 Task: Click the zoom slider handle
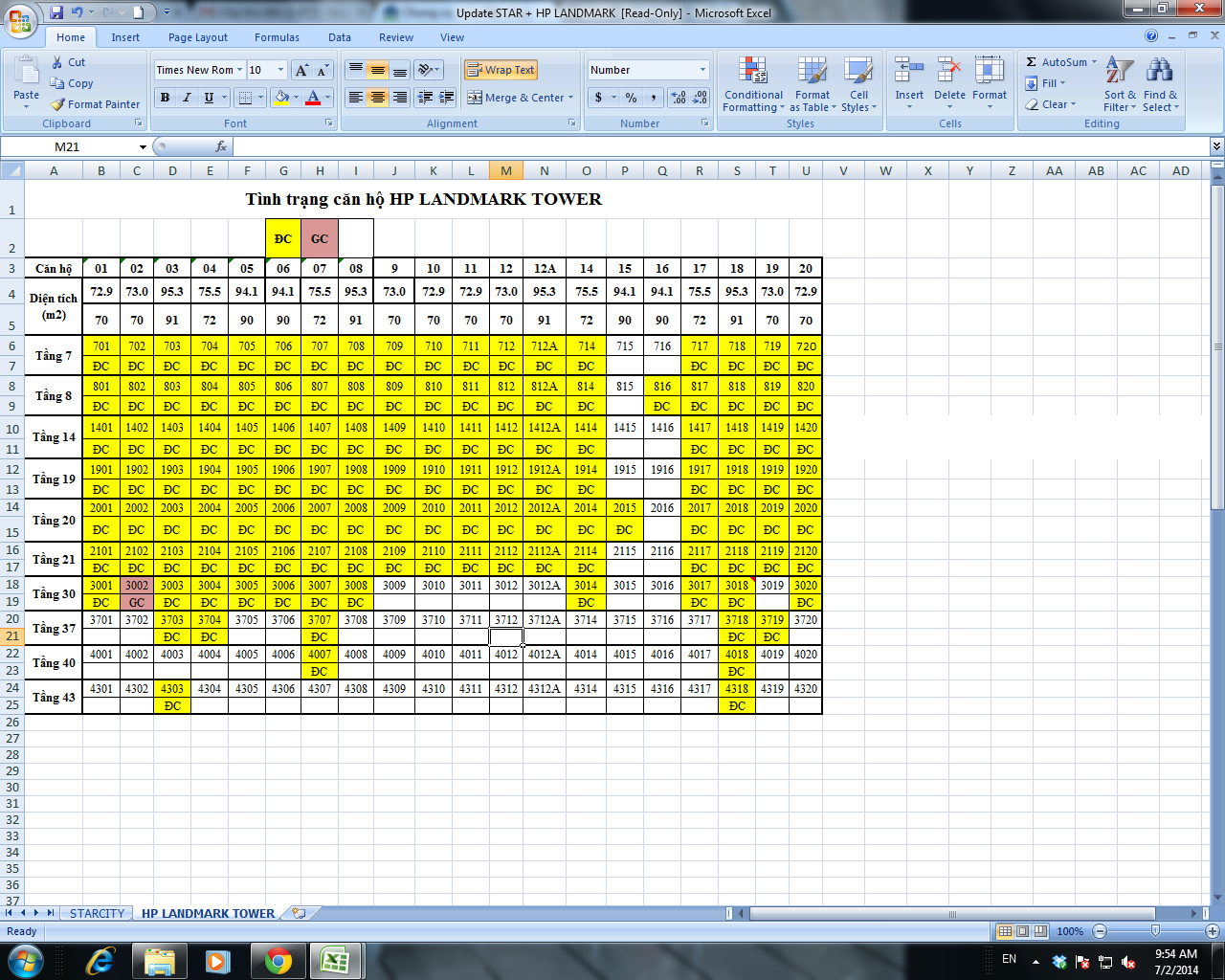click(x=1155, y=931)
